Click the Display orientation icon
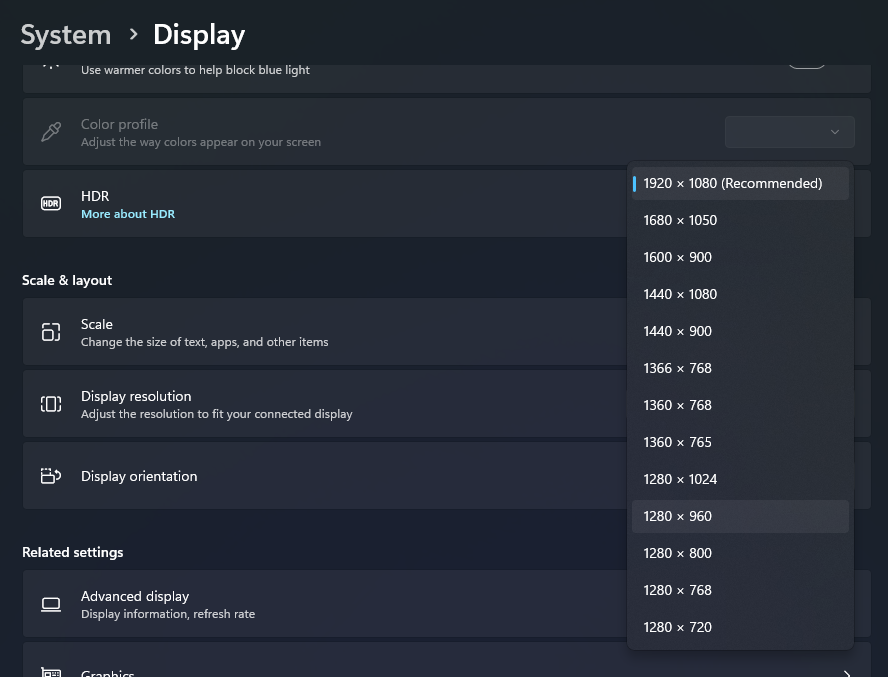 (51, 476)
